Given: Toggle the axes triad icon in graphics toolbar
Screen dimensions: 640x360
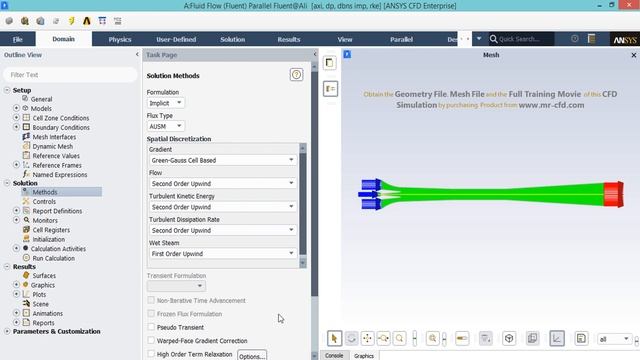Looking at the screenshot, I should [x=557, y=338].
